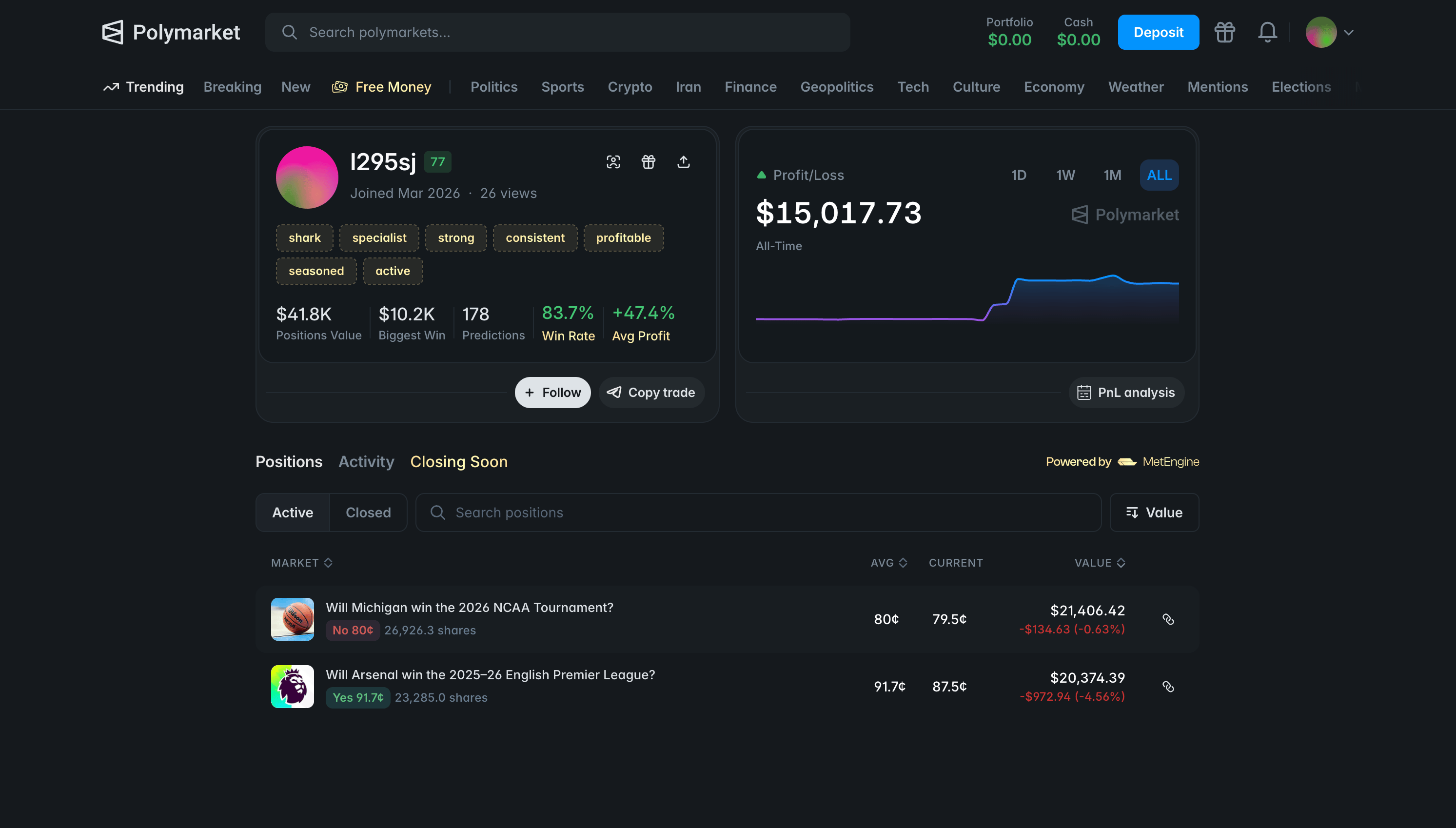Open the rewards gift icon in header
This screenshot has width=1456, height=828.
1224,32
